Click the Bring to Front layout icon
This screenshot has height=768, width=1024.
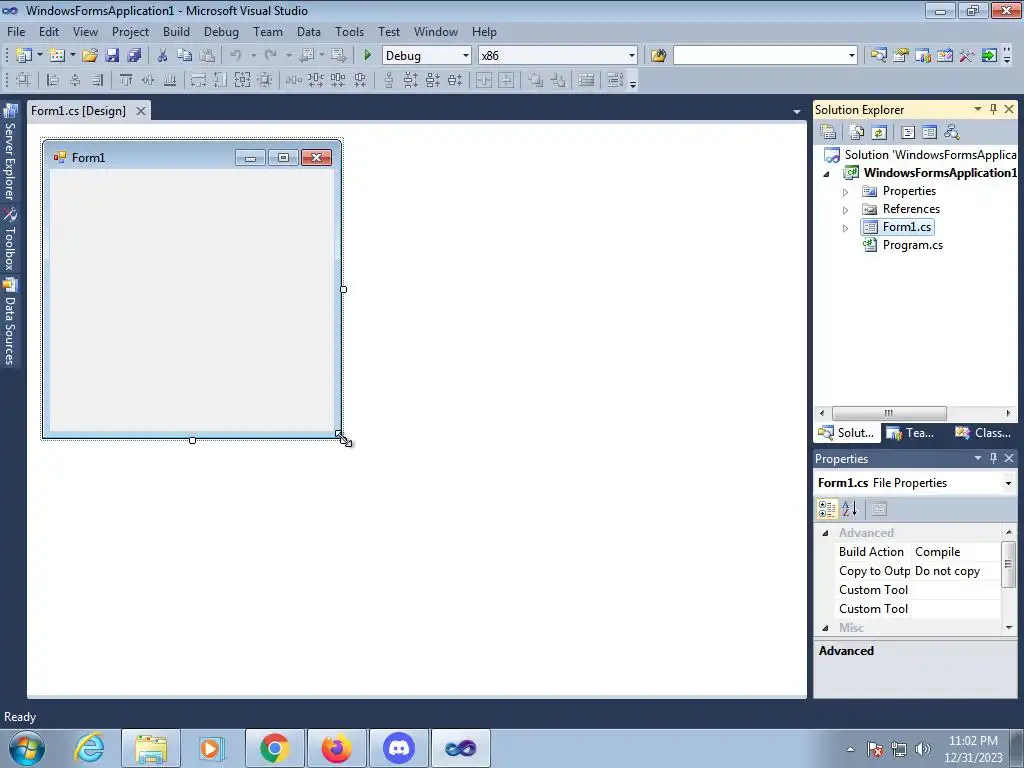(535, 80)
